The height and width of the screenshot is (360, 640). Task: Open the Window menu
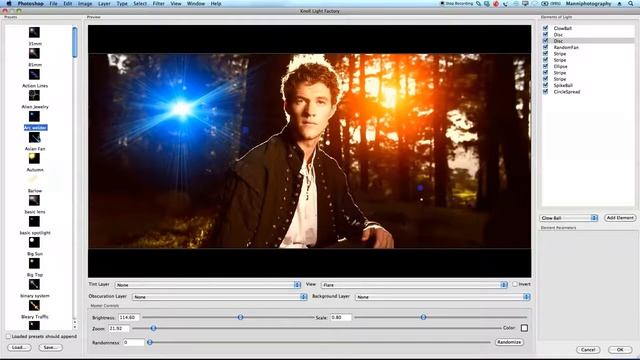point(196,3)
